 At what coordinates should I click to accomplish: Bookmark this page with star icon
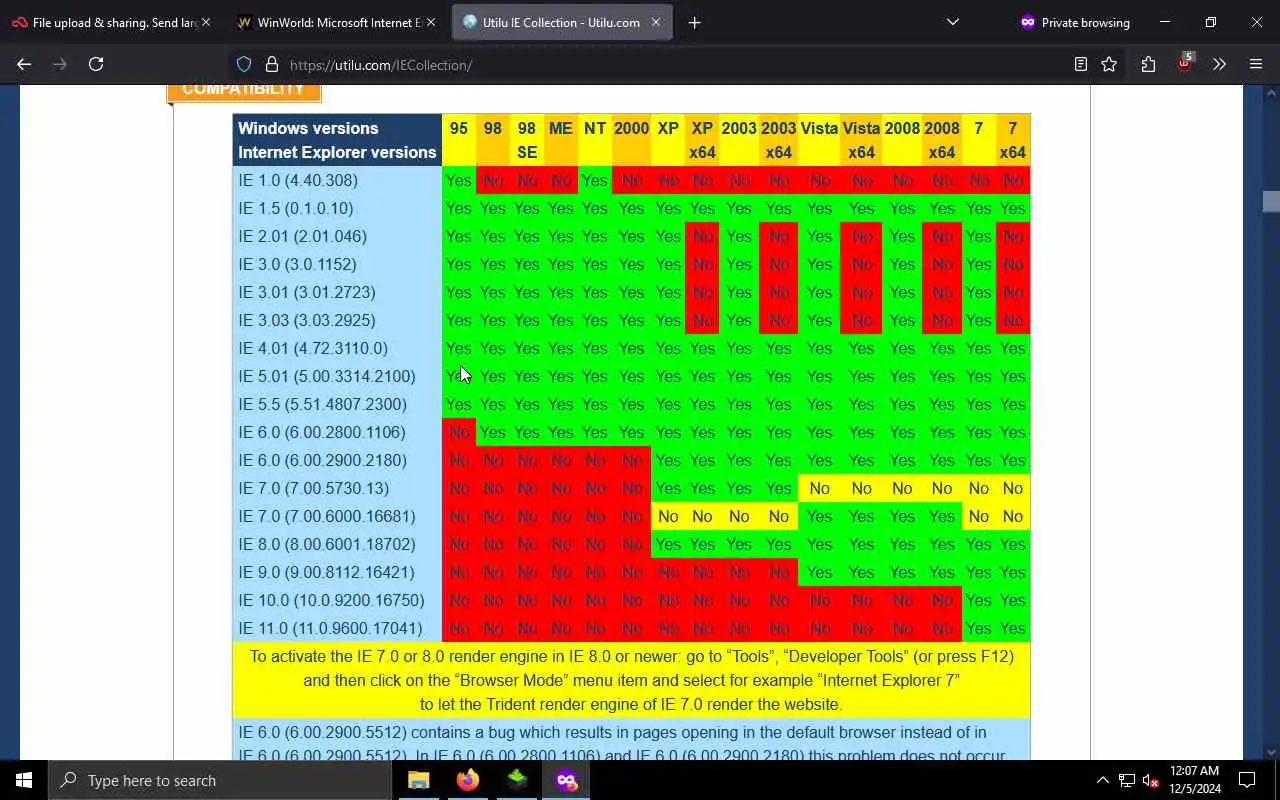pyautogui.click(x=1109, y=64)
